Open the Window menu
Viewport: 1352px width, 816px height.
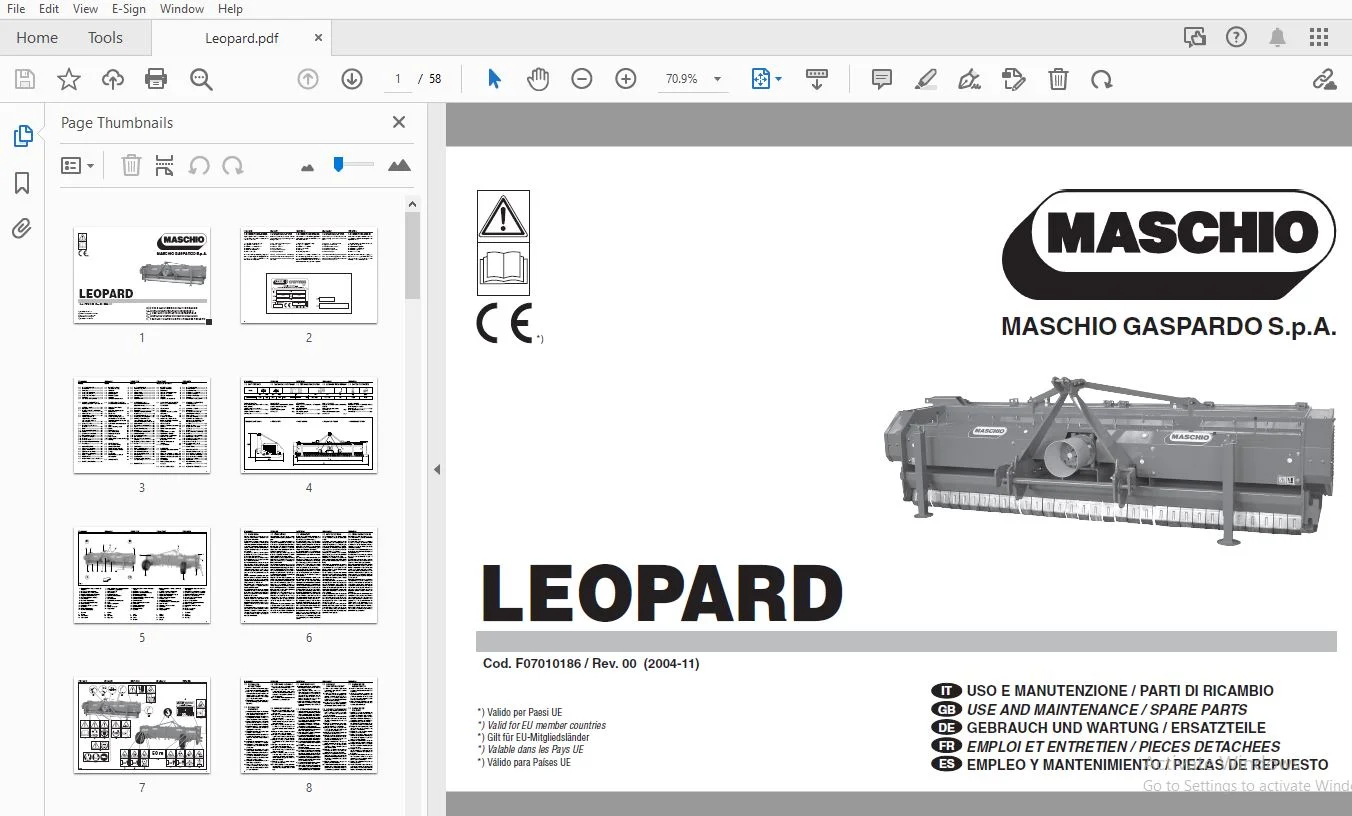click(181, 9)
